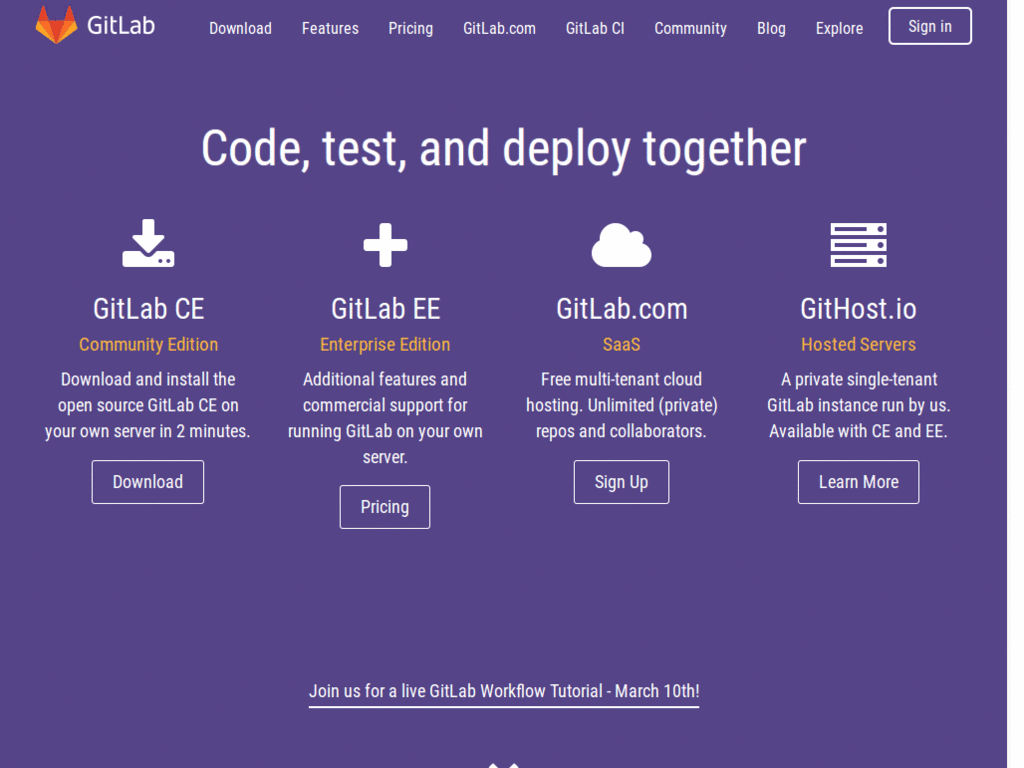Open the Blog nav link
The height and width of the screenshot is (768, 1024).
point(771,28)
